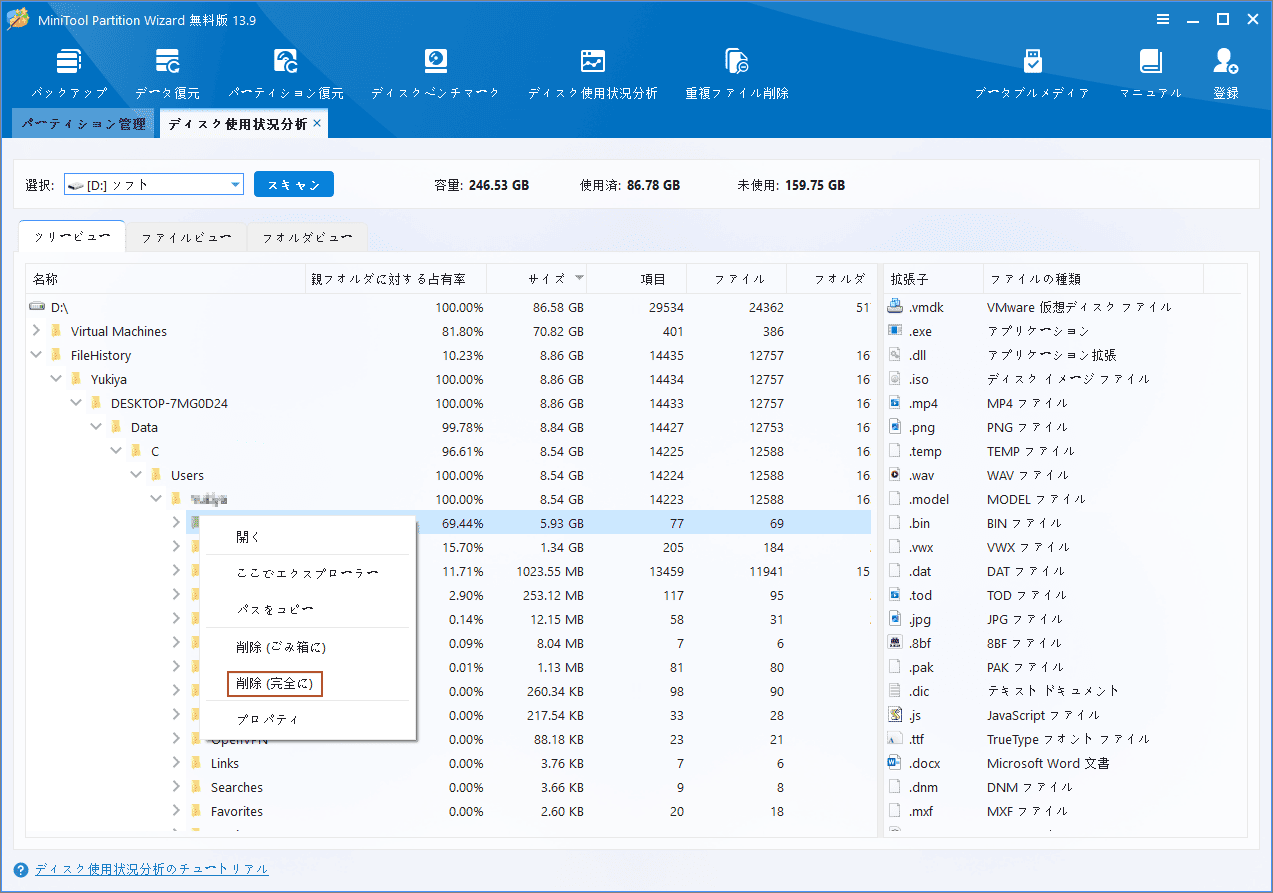Choose 開く (Open) in the context menu
The image size is (1273, 893).
click(x=308, y=537)
